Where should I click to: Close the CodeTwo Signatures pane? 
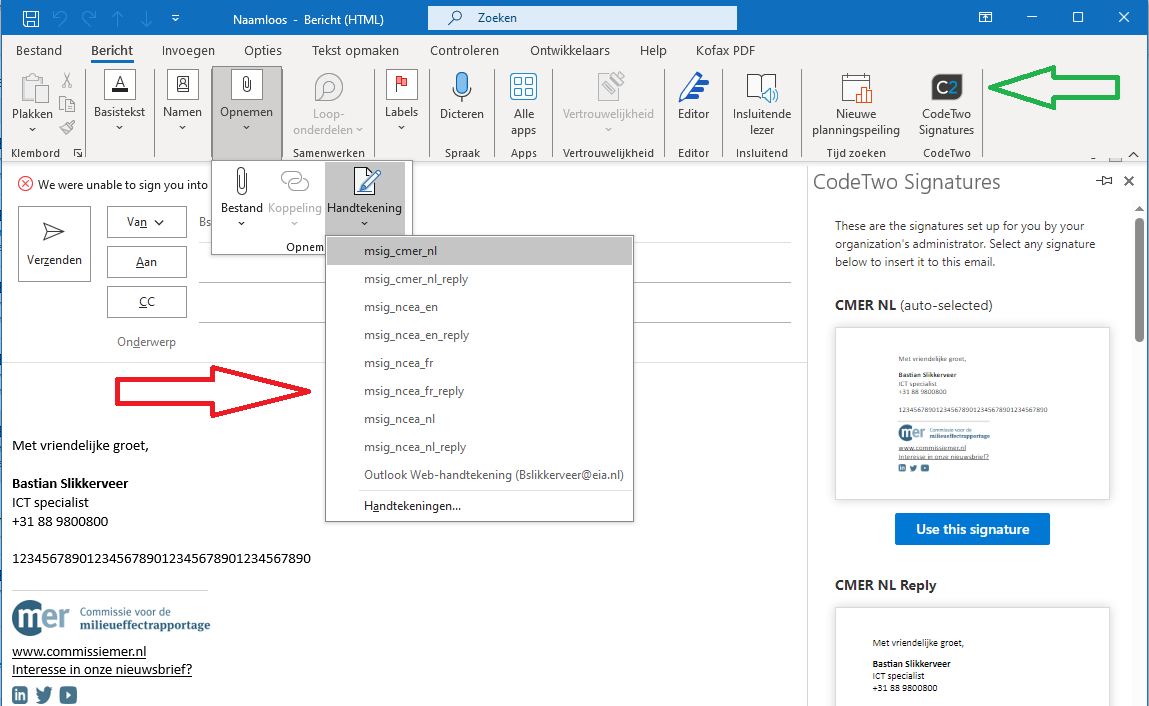click(x=1129, y=181)
